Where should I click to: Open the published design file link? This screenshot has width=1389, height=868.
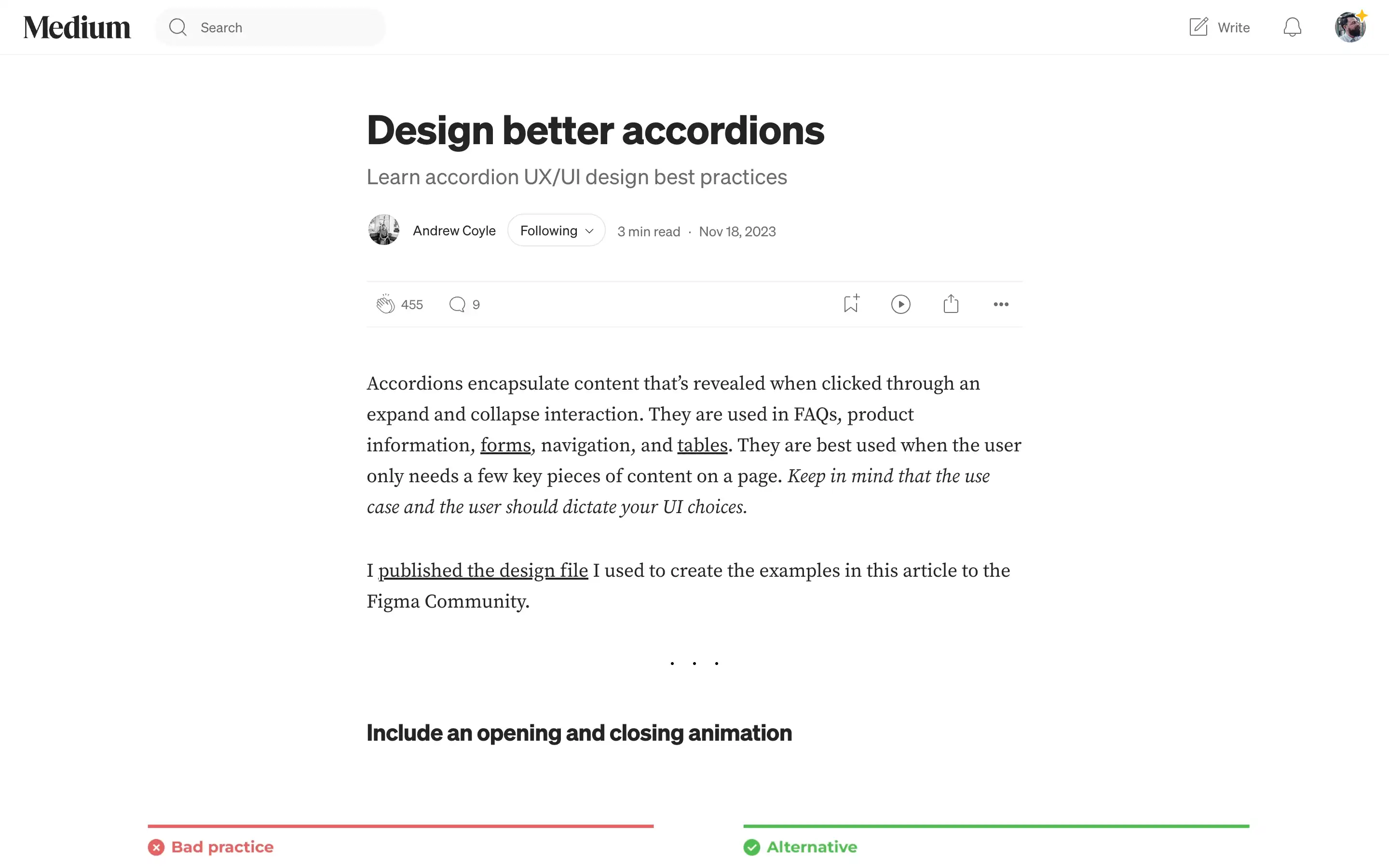pos(483,570)
